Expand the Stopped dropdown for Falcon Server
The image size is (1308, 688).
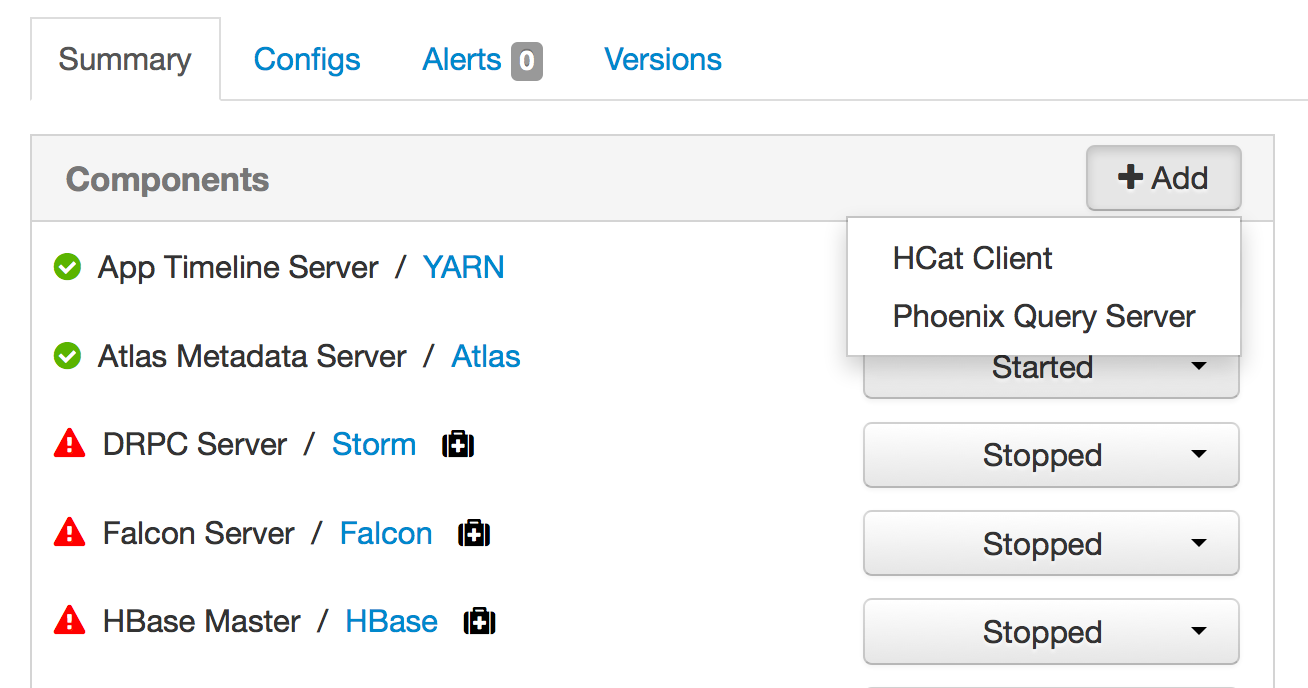[1050, 543]
